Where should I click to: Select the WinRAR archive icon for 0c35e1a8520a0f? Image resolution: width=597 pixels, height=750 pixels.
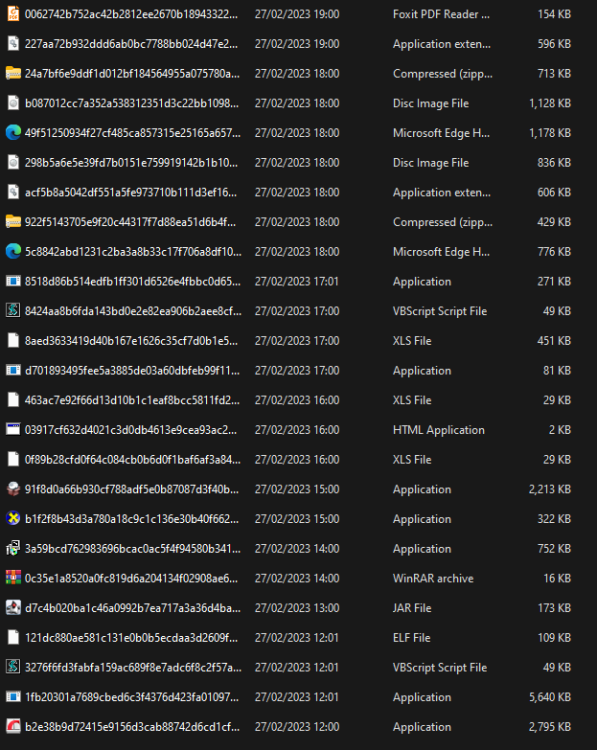tap(13, 578)
